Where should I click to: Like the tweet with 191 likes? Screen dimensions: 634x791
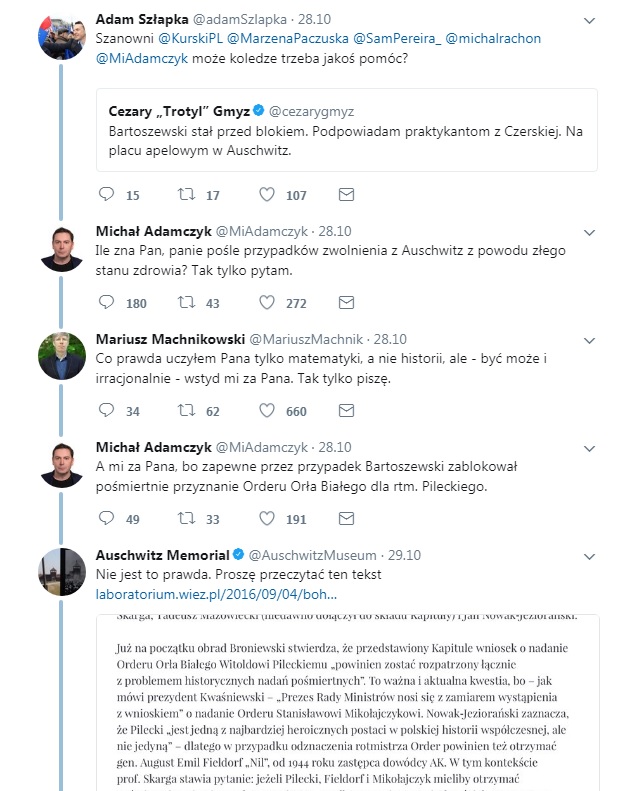click(x=267, y=519)
